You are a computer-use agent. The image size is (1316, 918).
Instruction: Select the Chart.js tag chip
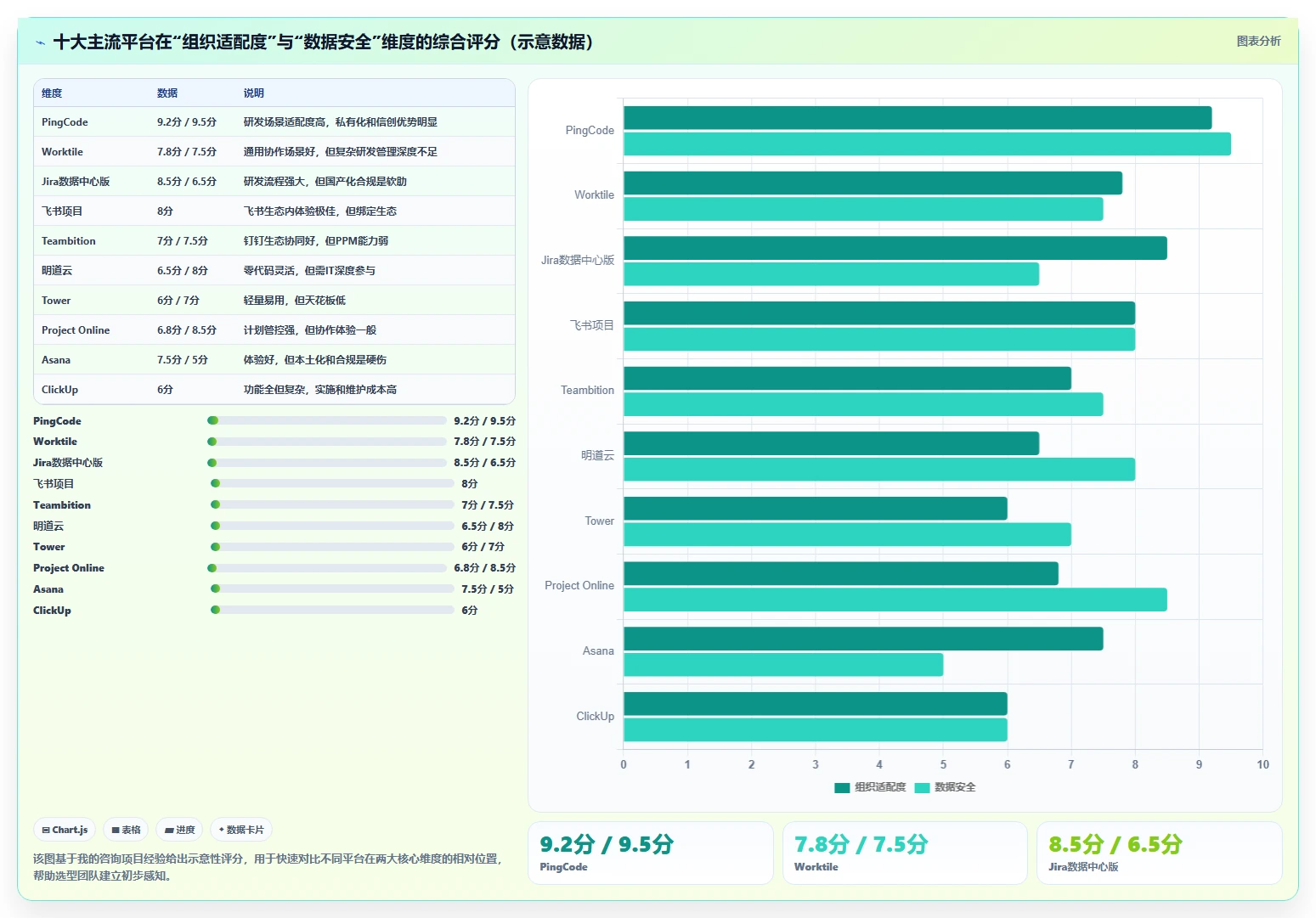[65, 830]
